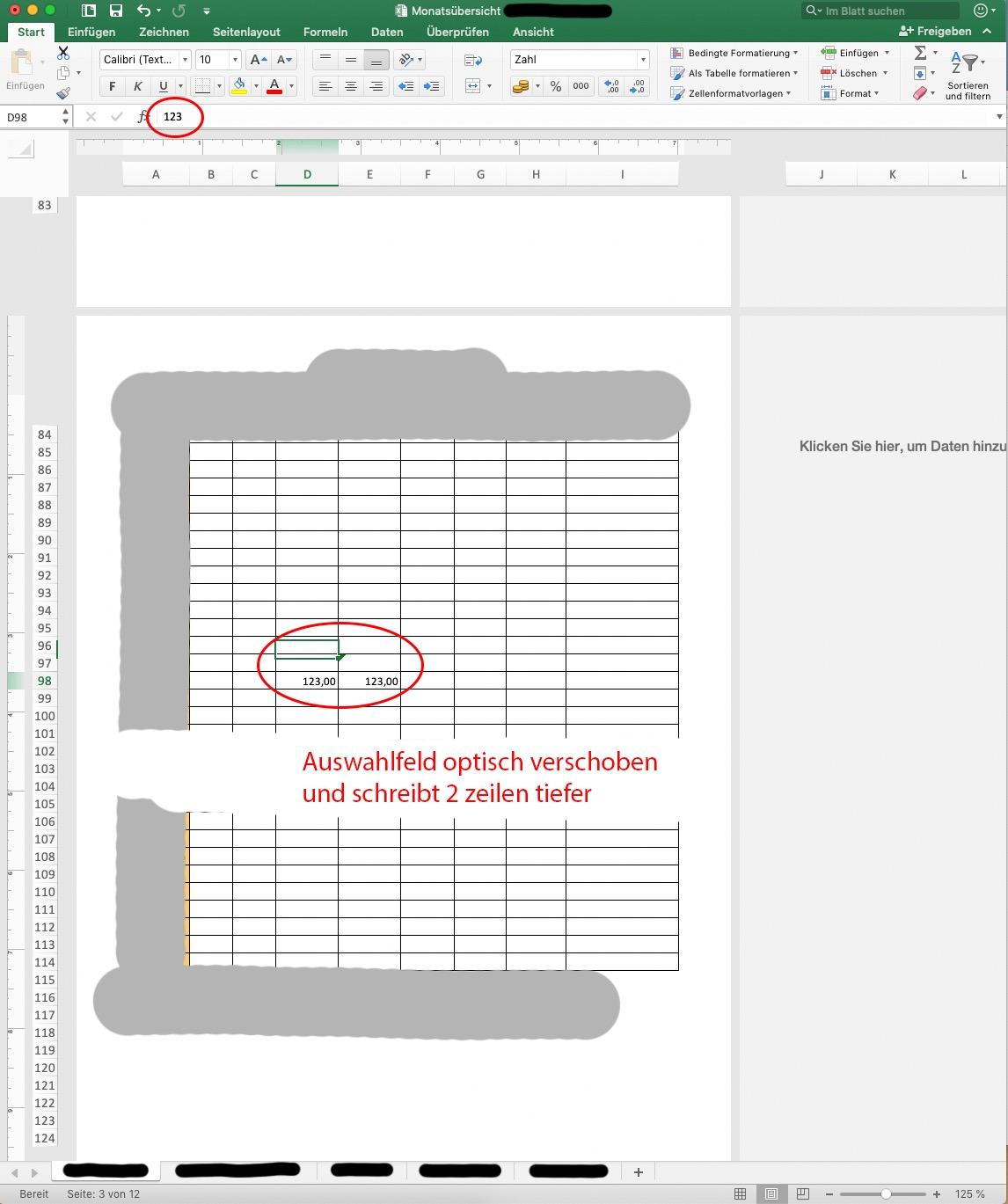Apply the yellow fill color
This screenshot has height=1204, width=1008.
tap(238, 86)
